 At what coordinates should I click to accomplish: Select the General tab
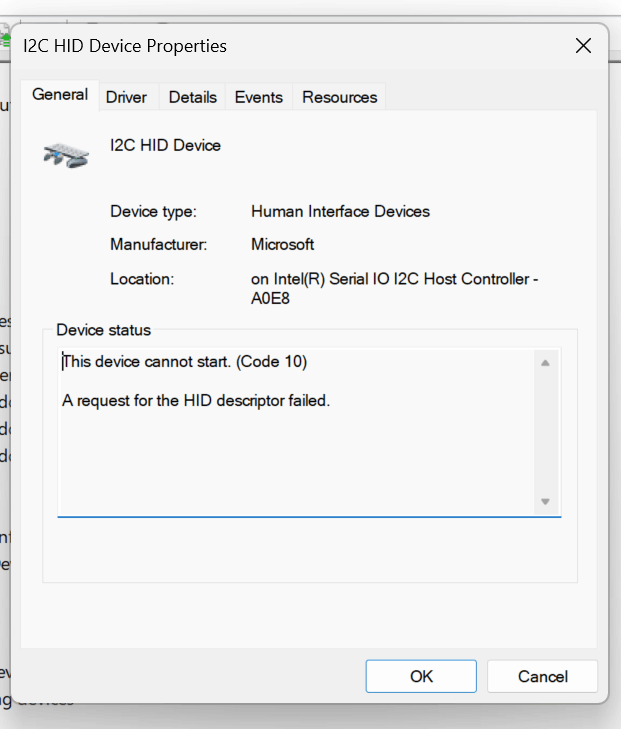[x=60, y=95]
